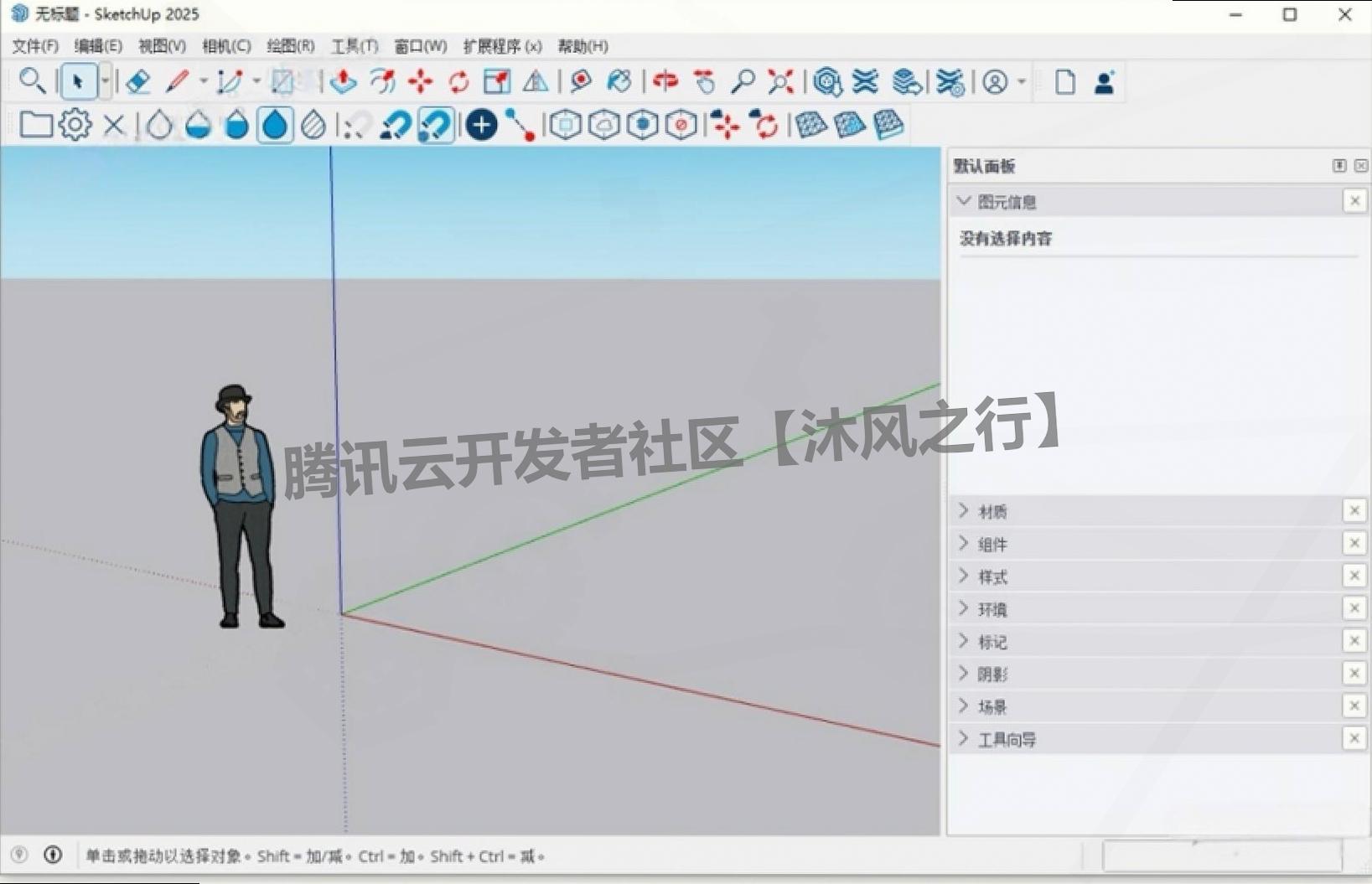The image size is (1372, 884).
Task: Select the Paint Bucket tool
Action: click(619, 82)
